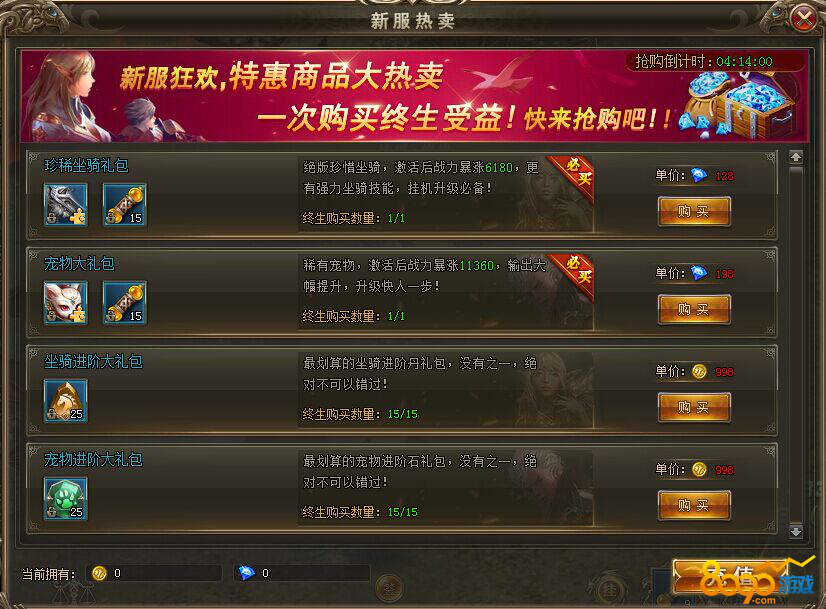Click the 抢购倒计时 countdown timer
This screenshot has height=609, width=826.
click(704, 62)
